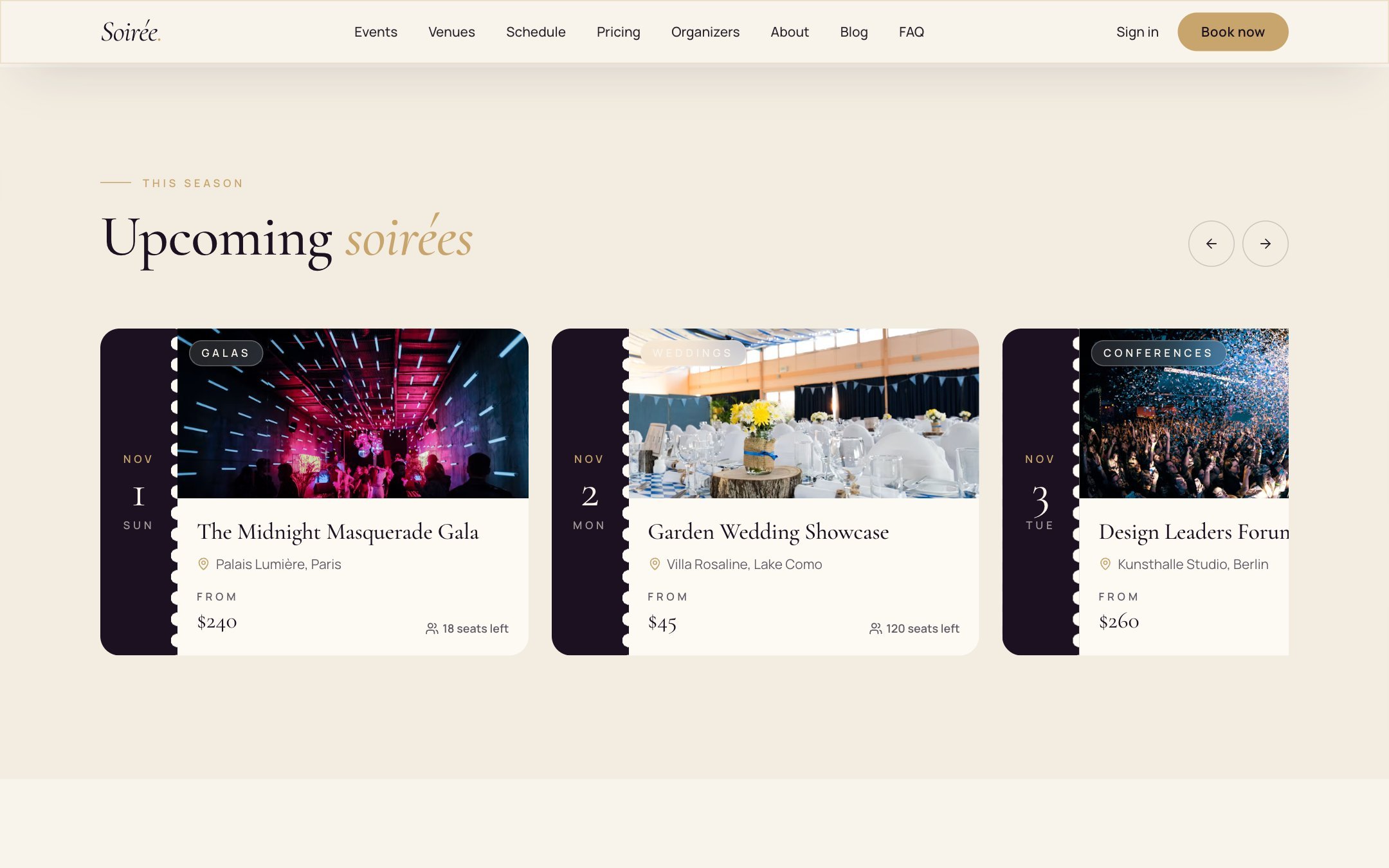Click location pin beside Palais Lumière, Paris
This screenshot has width=1389, height=868.
(203, 564)
